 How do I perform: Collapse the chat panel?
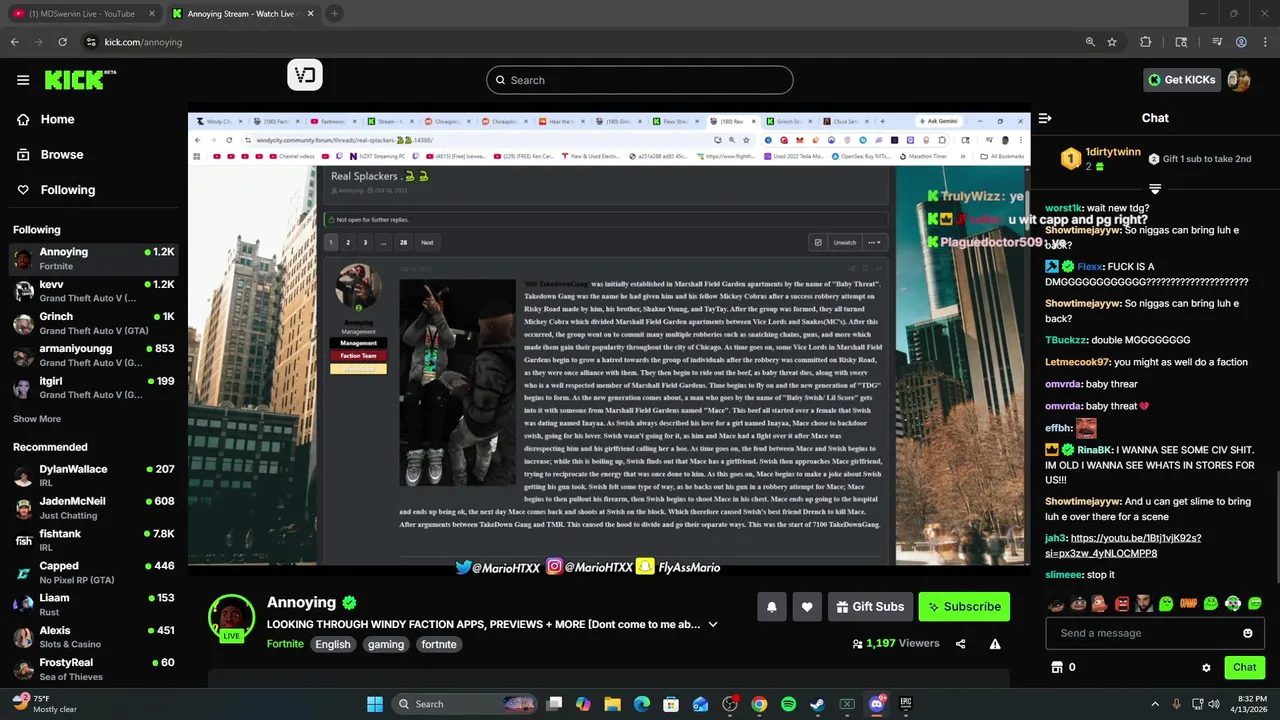[x=1045, y=118]
